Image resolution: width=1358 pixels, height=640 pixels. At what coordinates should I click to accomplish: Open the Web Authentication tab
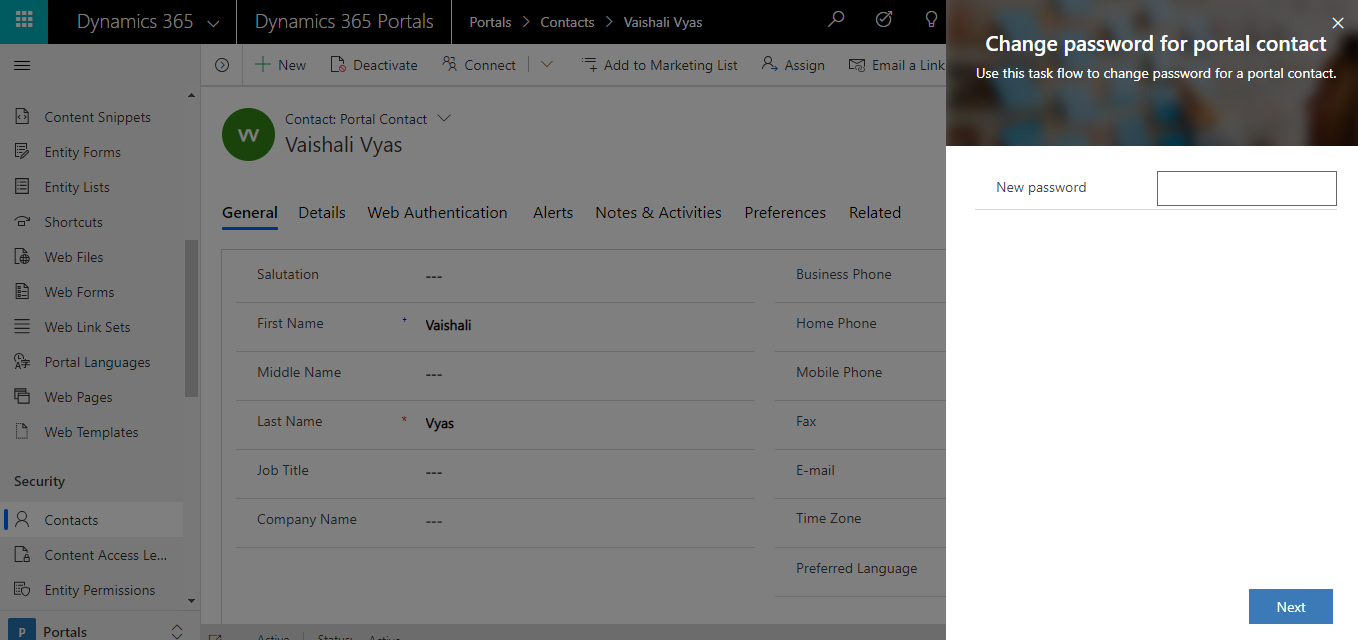point(437,213)
